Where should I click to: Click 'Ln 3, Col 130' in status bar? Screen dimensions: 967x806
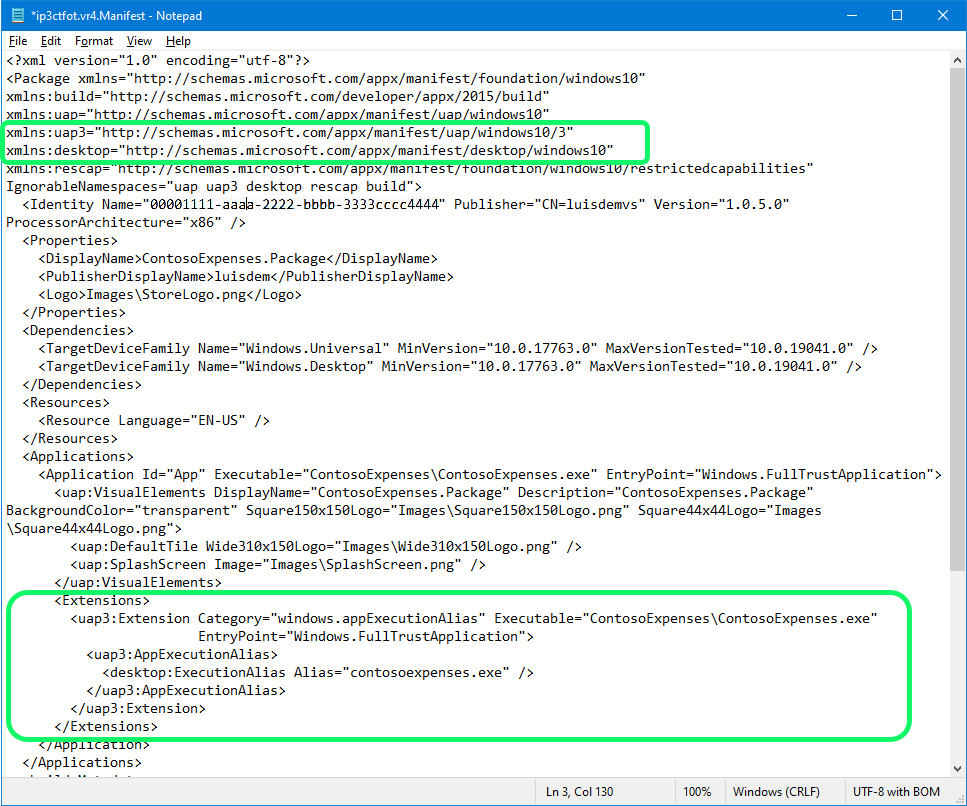[579, 792]
